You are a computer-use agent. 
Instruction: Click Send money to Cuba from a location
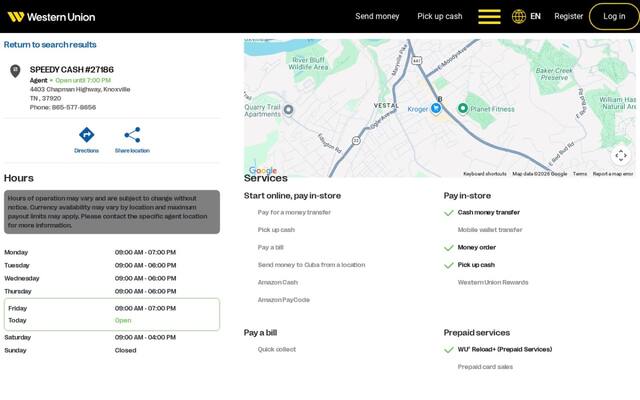[x=311, y=265]
